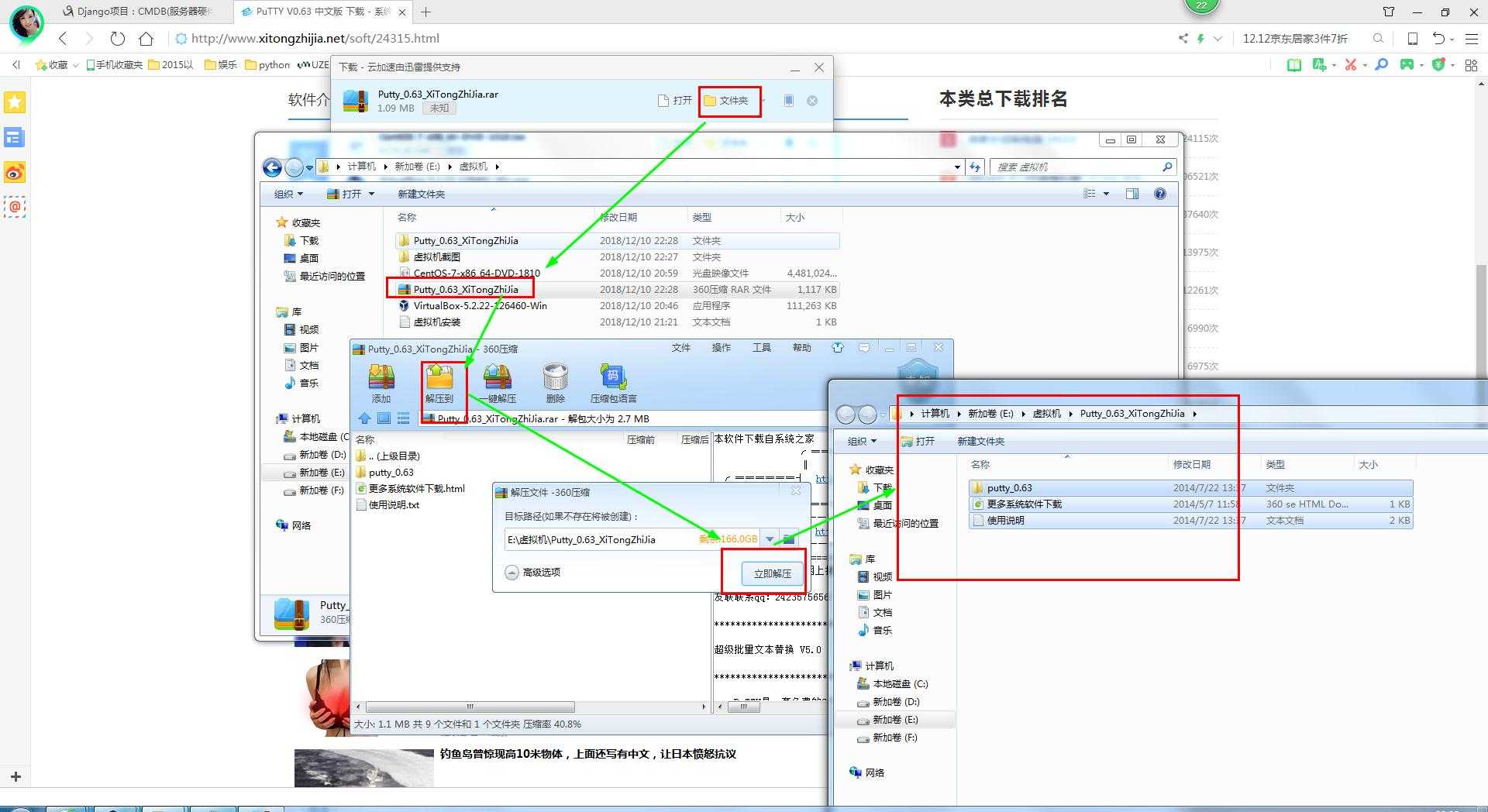1488x812 pixels.
Task: Click 文件夹 in the download popup
Action: 726,101
